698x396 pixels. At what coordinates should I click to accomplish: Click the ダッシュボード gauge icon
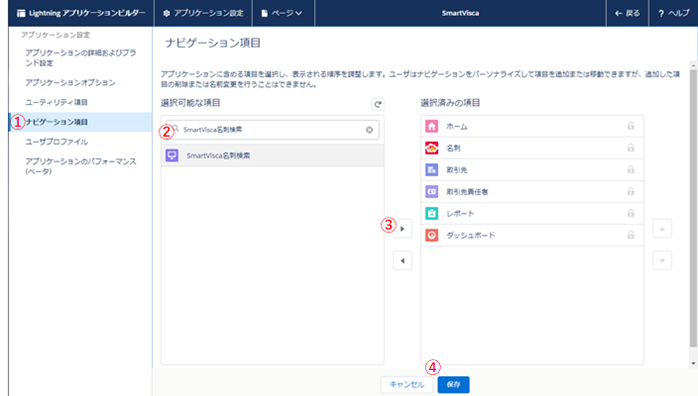point(431,235)
